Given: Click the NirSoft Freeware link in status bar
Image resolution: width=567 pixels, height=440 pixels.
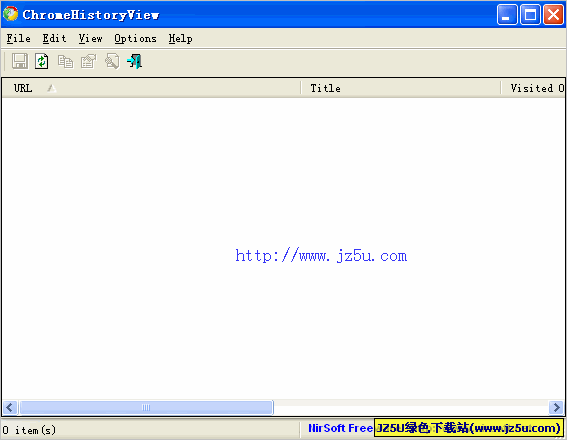Looking at the screenshot, I should [x=340, y=428].
